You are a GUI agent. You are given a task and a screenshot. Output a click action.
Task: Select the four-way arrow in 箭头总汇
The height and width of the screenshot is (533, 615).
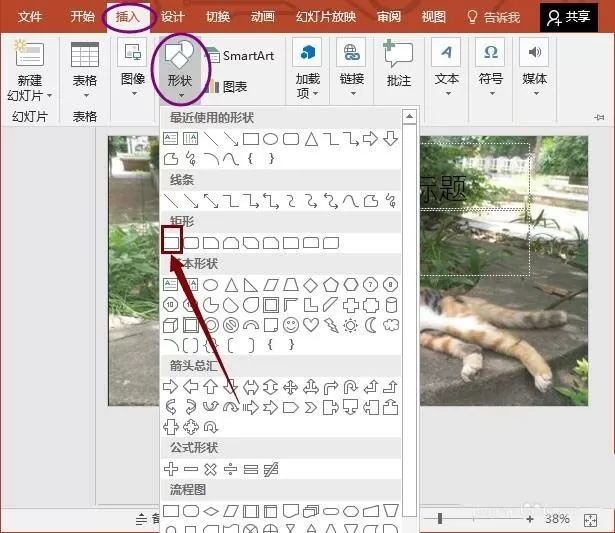click(x=291, y=387)
